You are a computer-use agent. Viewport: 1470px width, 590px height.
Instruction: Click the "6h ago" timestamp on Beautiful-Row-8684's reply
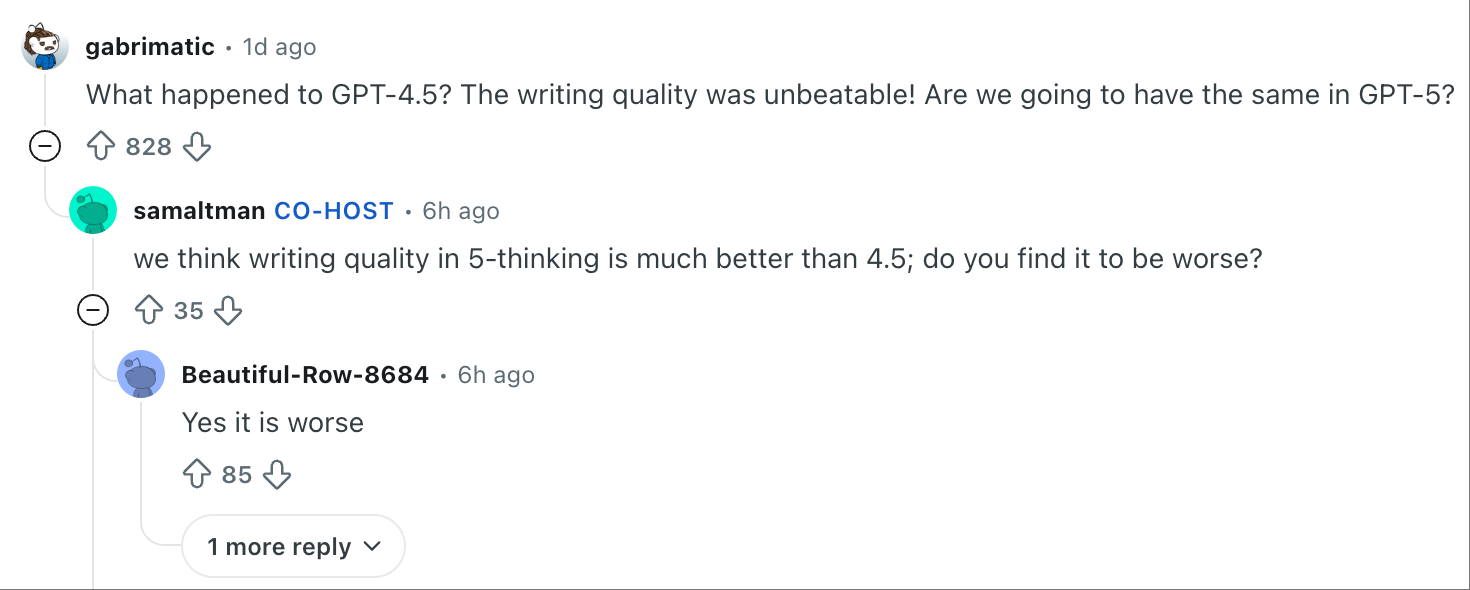(x=496, y=375)
